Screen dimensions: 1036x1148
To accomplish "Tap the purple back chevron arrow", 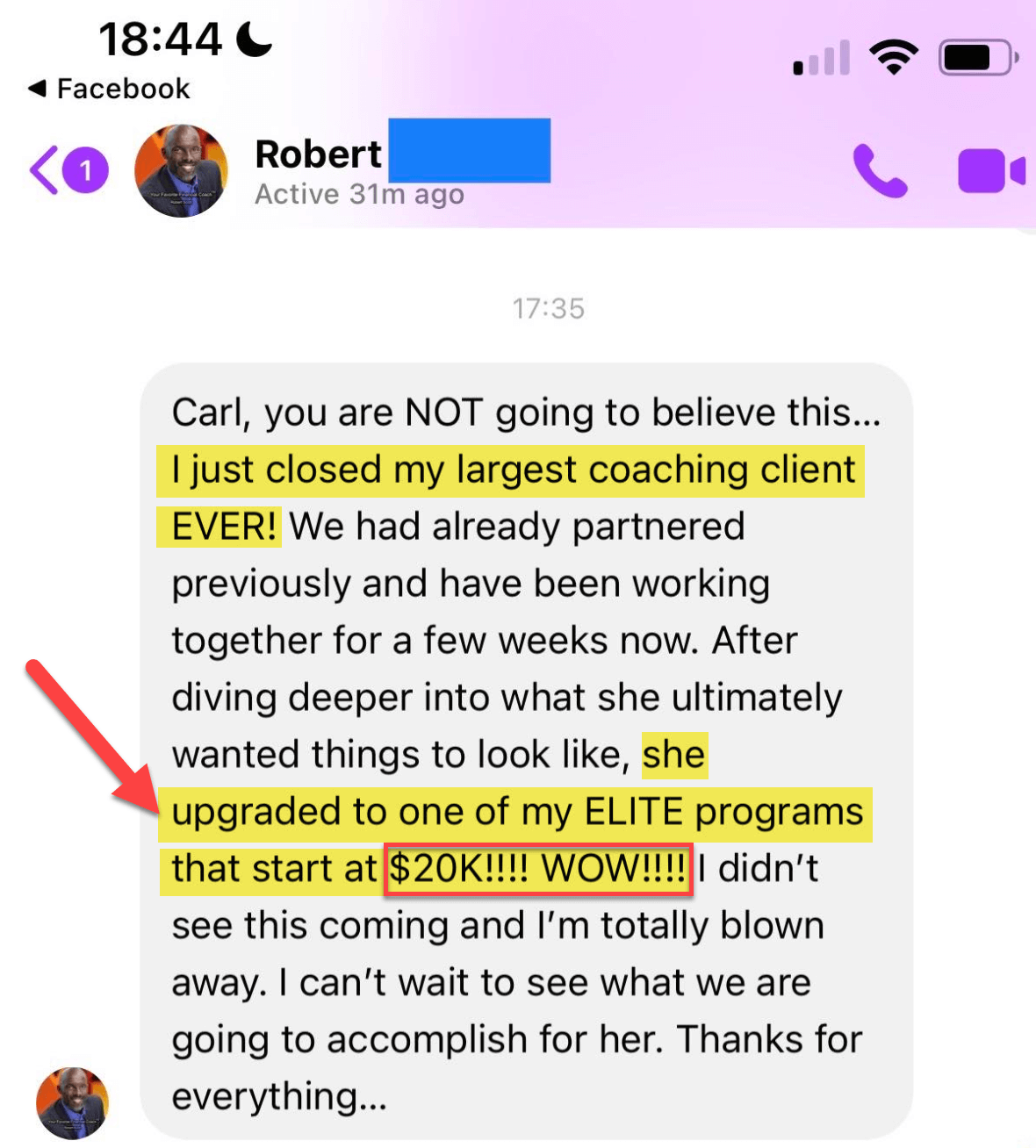I will click(x=45, y=169).
